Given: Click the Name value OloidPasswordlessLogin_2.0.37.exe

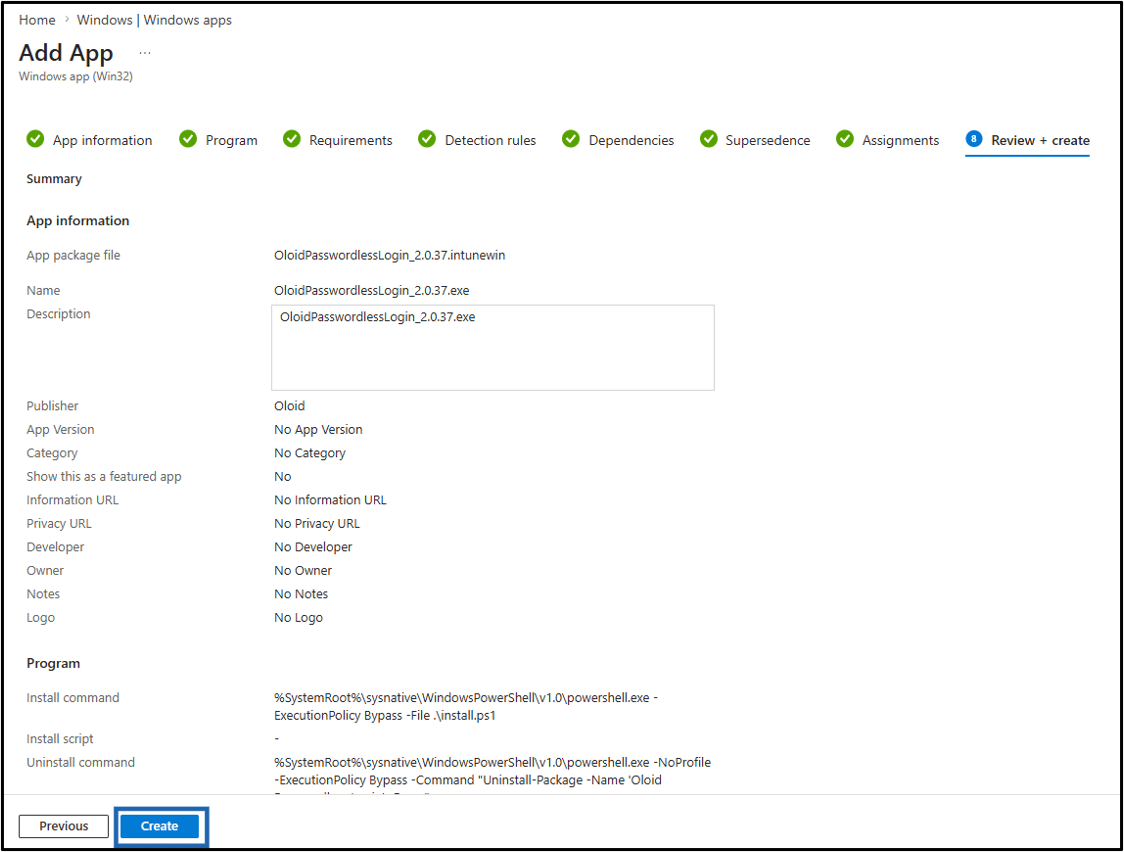Looking at the screenshot, I should 371,290.
